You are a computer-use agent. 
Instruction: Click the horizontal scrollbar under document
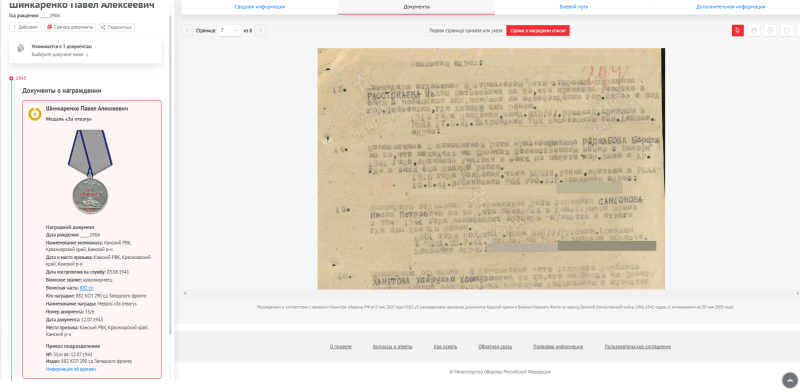(491, 293)
